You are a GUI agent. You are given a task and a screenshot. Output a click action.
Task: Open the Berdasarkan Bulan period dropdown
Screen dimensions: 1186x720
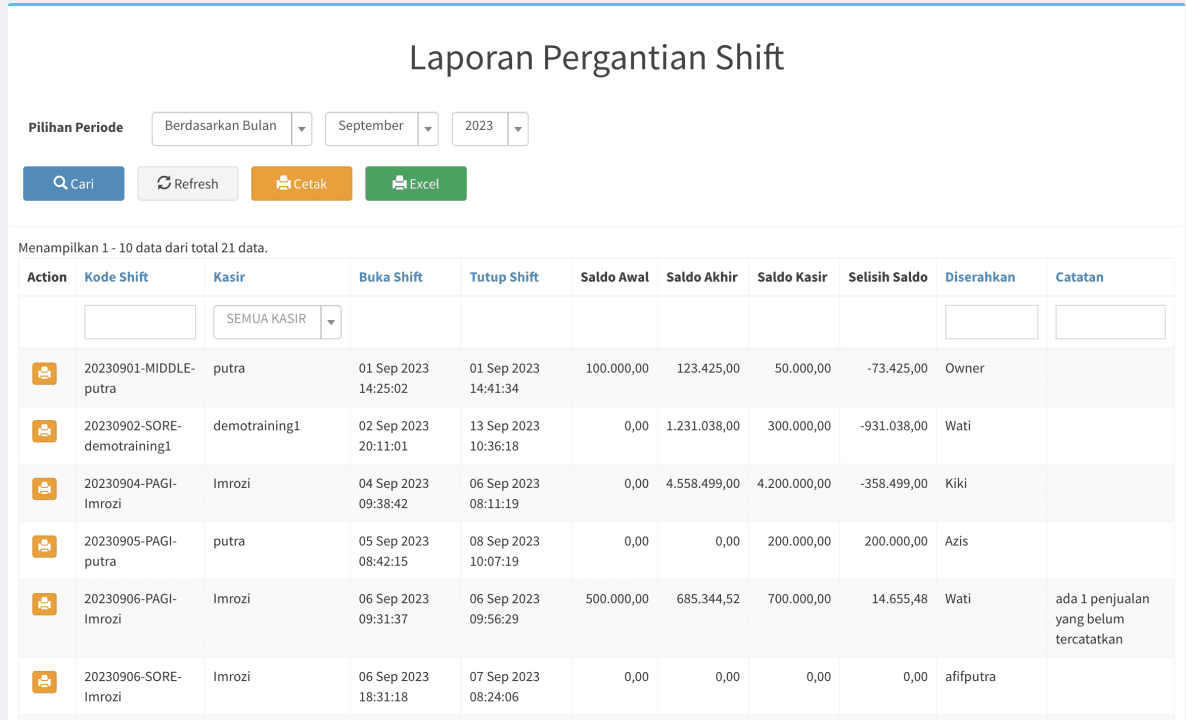[231, 128]
